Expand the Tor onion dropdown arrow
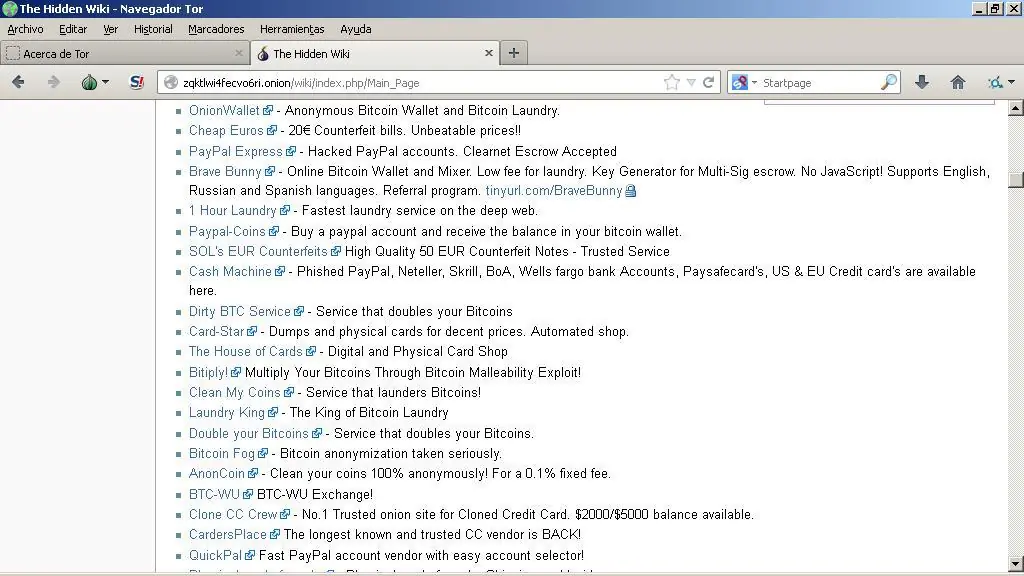 coord(105,82)
